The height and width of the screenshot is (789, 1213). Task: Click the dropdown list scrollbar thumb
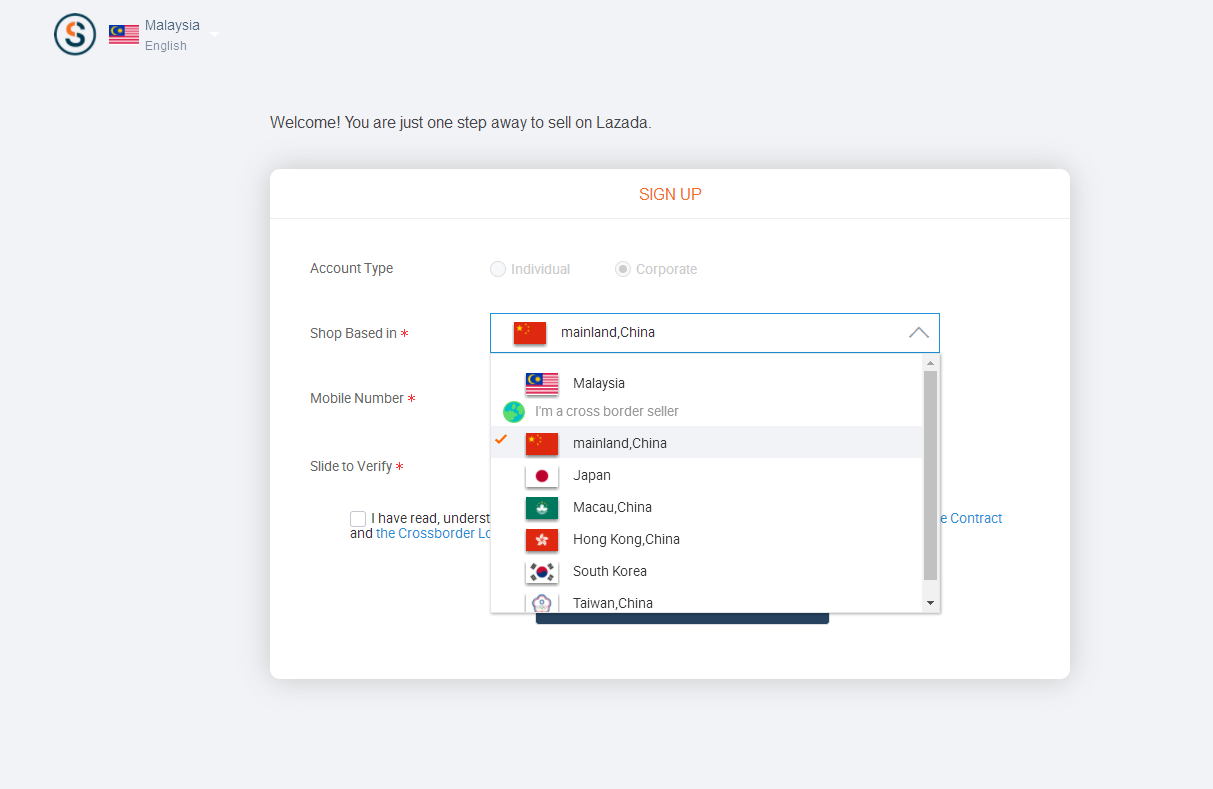[x=930, y=475]
